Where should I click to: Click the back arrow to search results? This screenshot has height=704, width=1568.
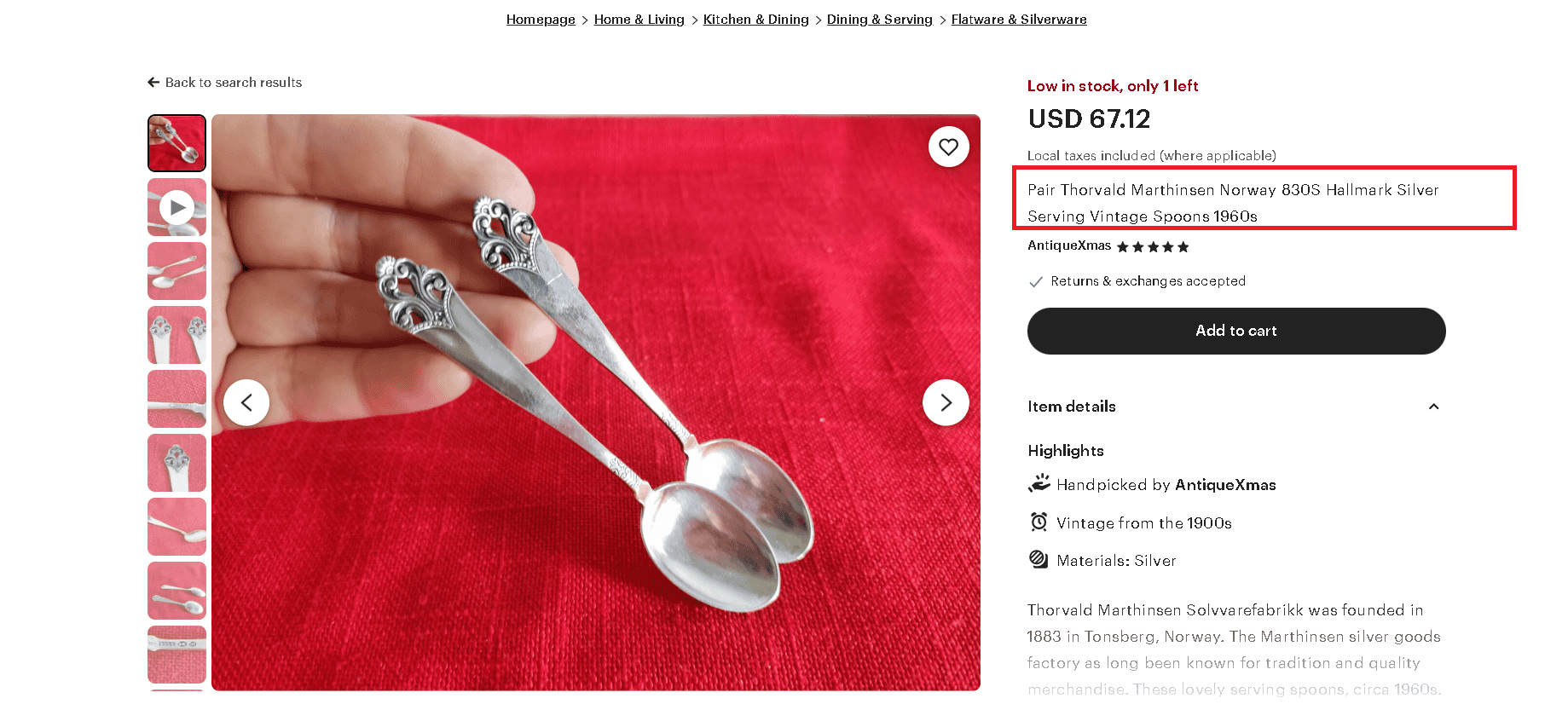point(152,82)
